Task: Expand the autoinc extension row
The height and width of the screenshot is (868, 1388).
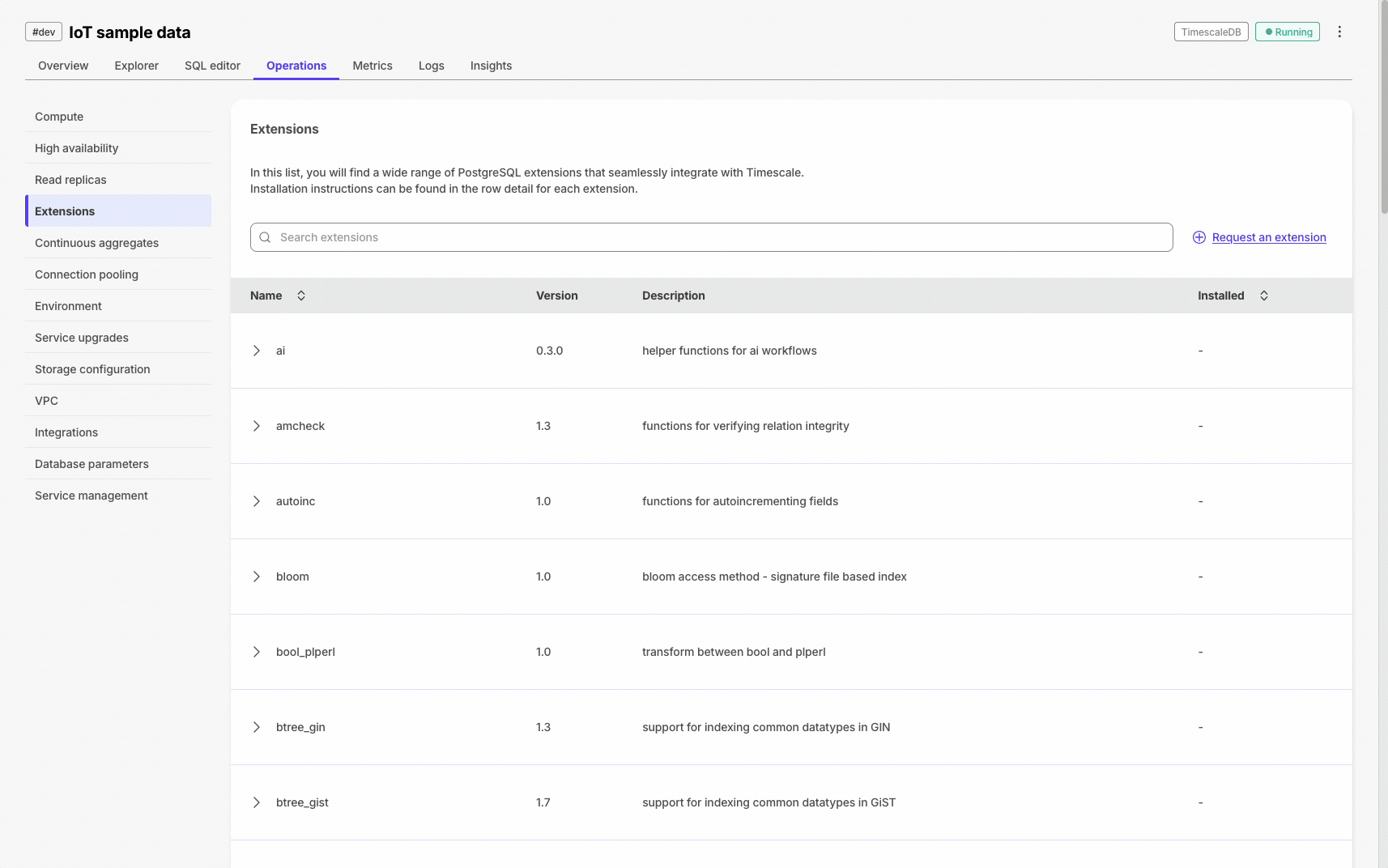Action: 257,501
